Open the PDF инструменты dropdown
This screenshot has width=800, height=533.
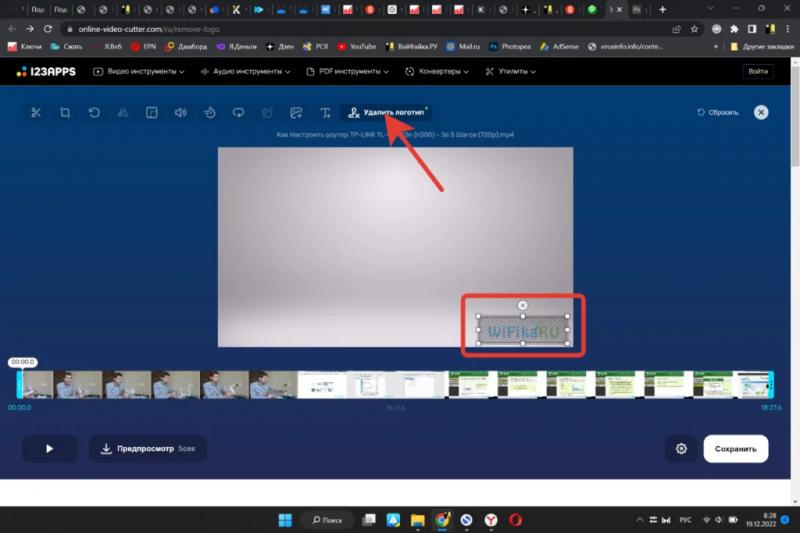(x=348, y=72)
